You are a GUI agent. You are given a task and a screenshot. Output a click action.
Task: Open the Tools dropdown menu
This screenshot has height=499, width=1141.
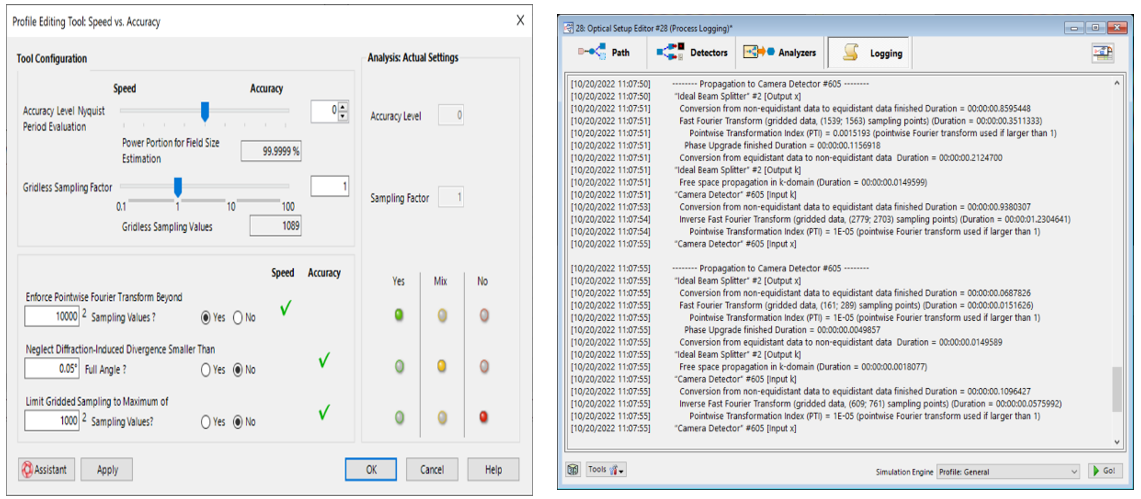606,470
